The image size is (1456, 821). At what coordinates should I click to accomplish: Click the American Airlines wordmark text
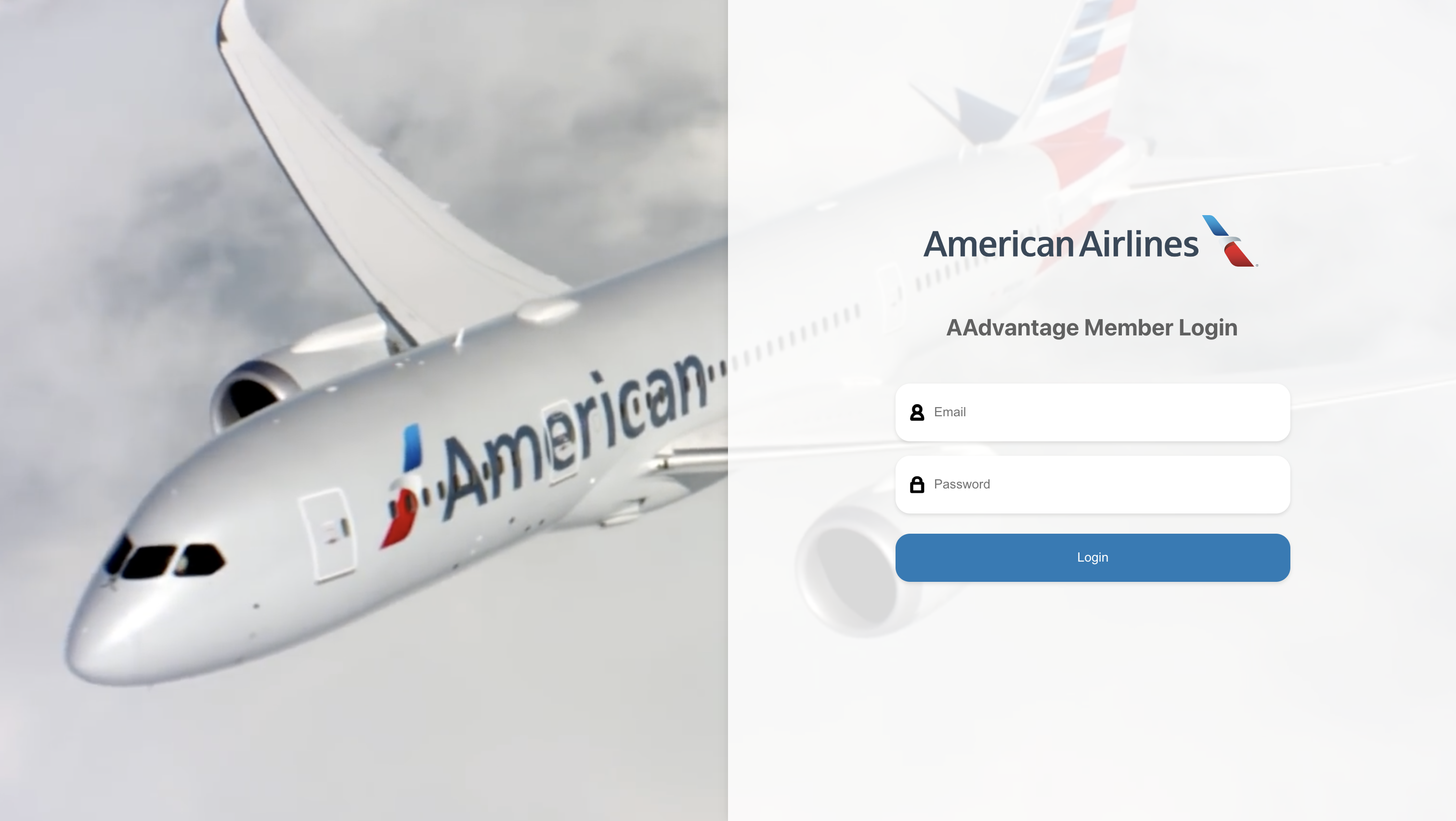click(1060, 244)
